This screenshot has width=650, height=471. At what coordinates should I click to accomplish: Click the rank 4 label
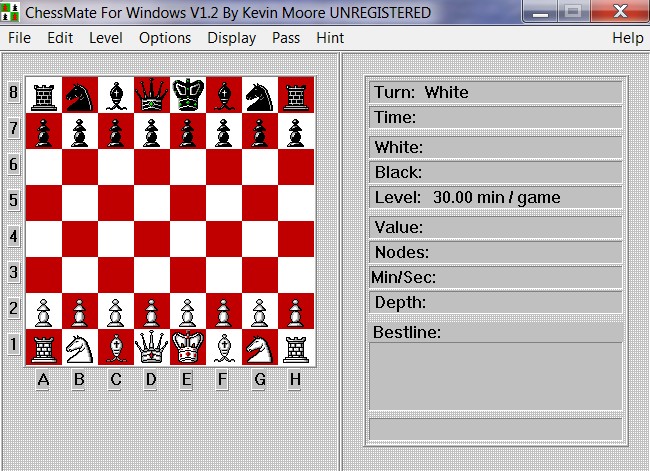point(13,236)
